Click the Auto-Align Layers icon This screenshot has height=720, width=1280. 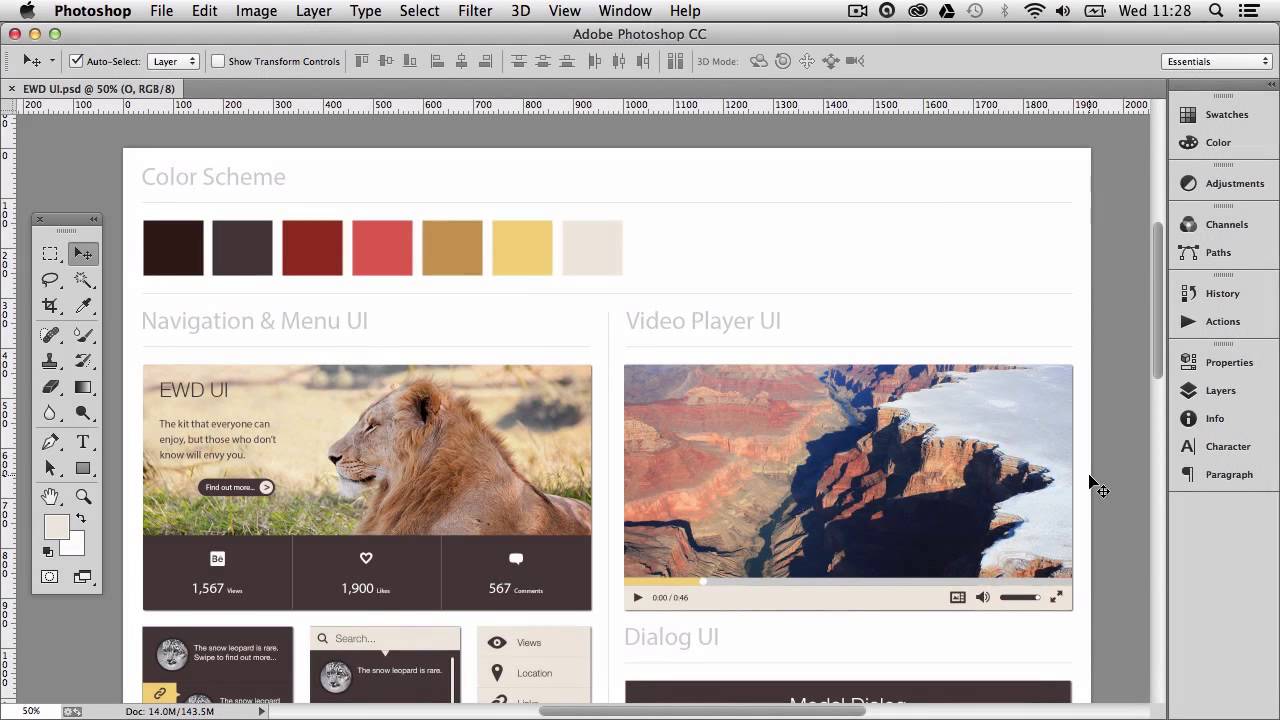click(677, 61)
